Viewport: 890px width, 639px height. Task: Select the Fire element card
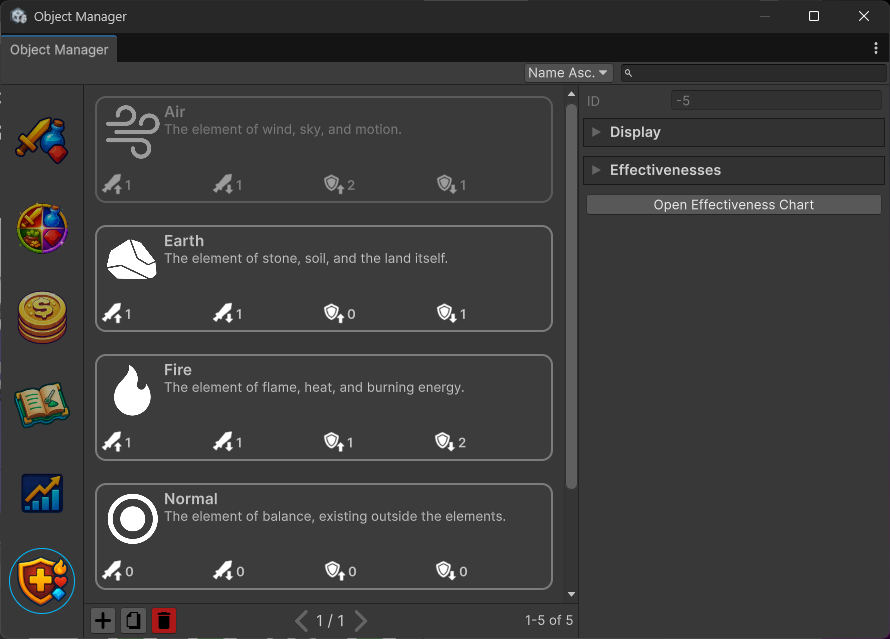[x=323, y=407]
